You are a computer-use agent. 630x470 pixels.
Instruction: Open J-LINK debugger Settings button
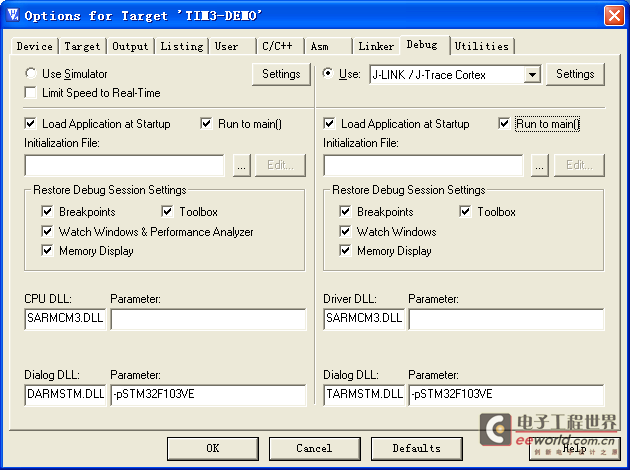[575, 74]
